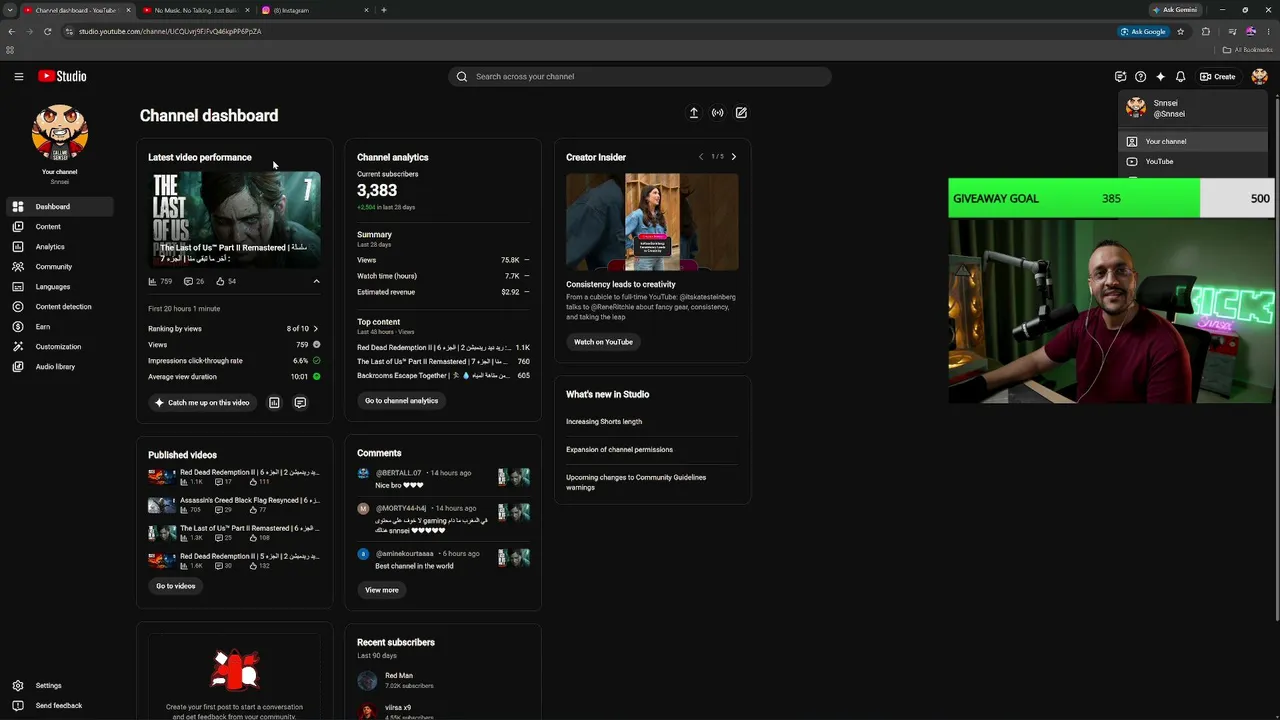Open Languages in the sidebar
Screen dimensions: 1280x720
click(60, 287)
